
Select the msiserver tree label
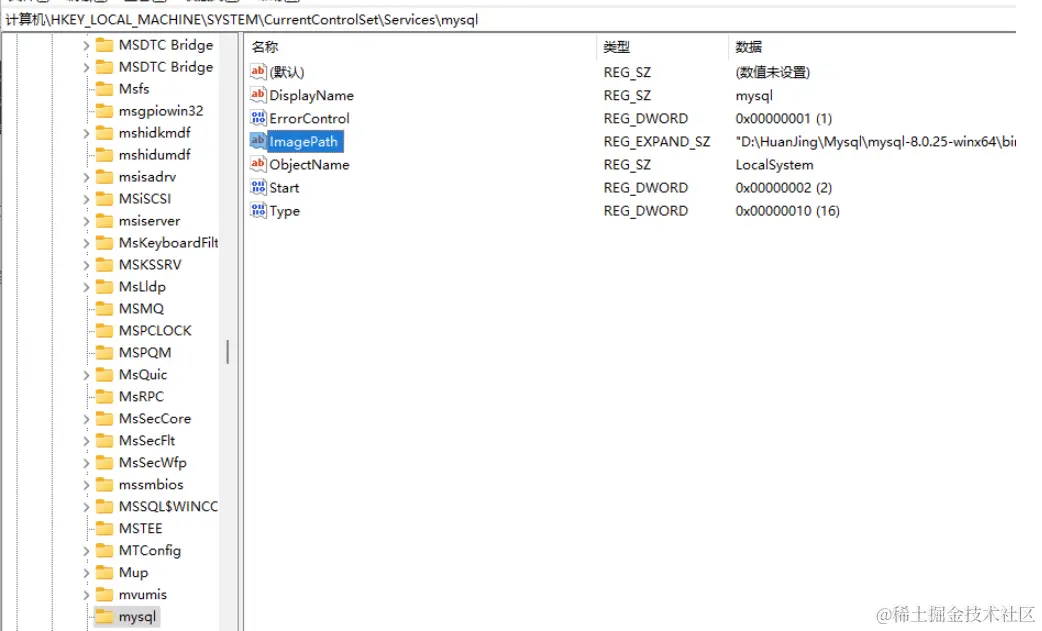[x=150, y=221]
